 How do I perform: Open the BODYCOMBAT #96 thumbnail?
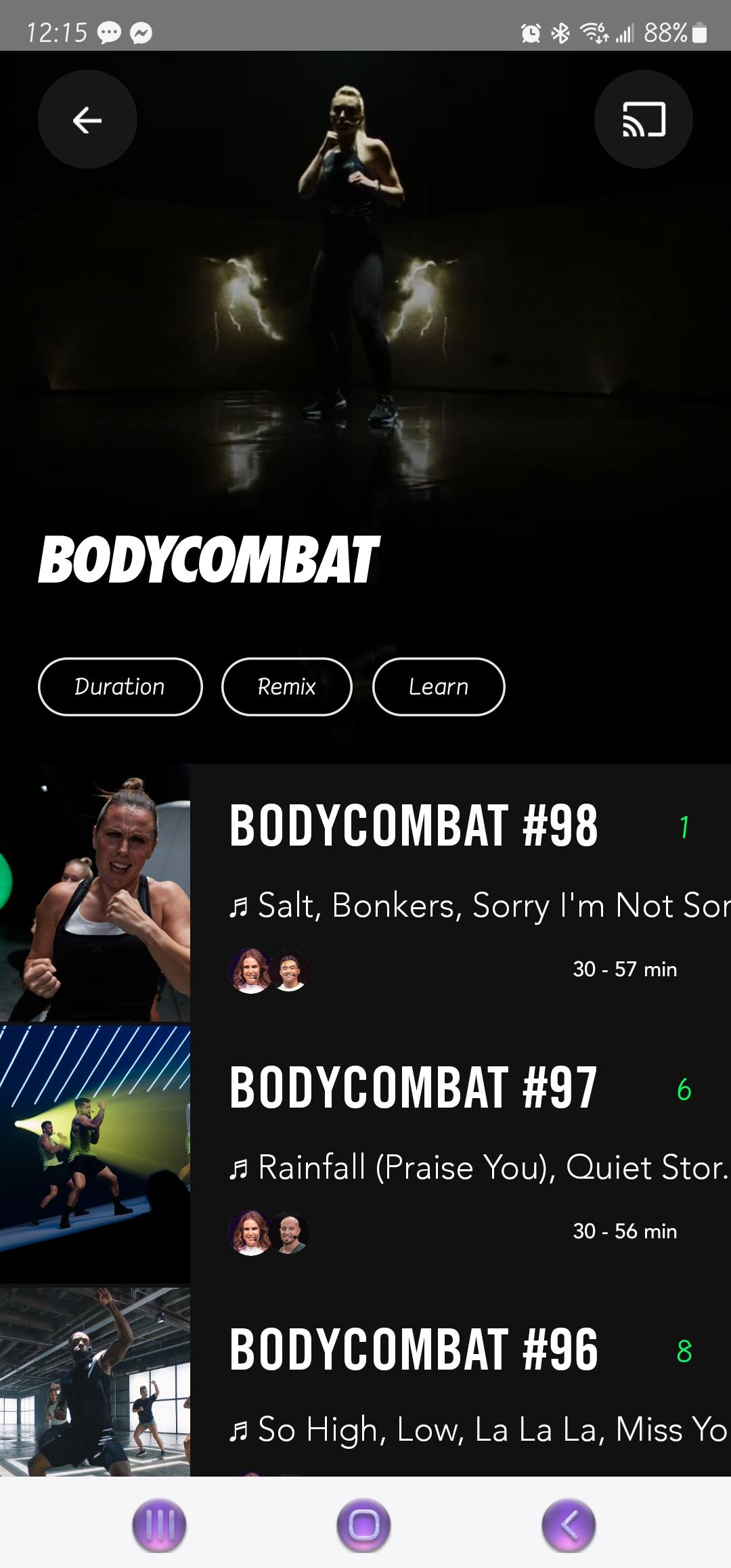pyautogui.click(x=95, y=1382)
